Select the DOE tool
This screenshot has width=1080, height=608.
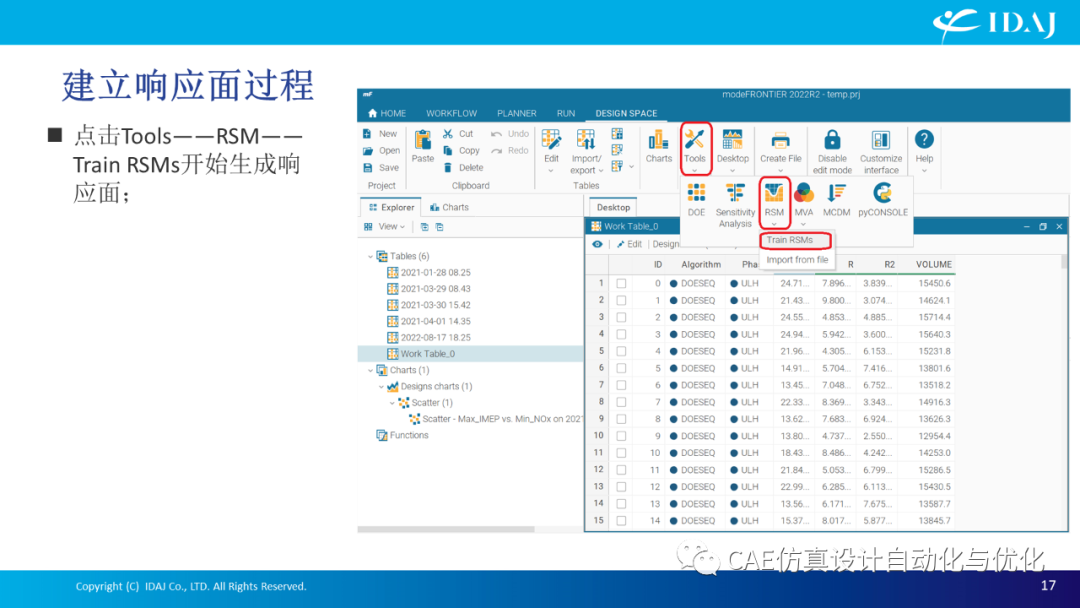tap(696, 200)
